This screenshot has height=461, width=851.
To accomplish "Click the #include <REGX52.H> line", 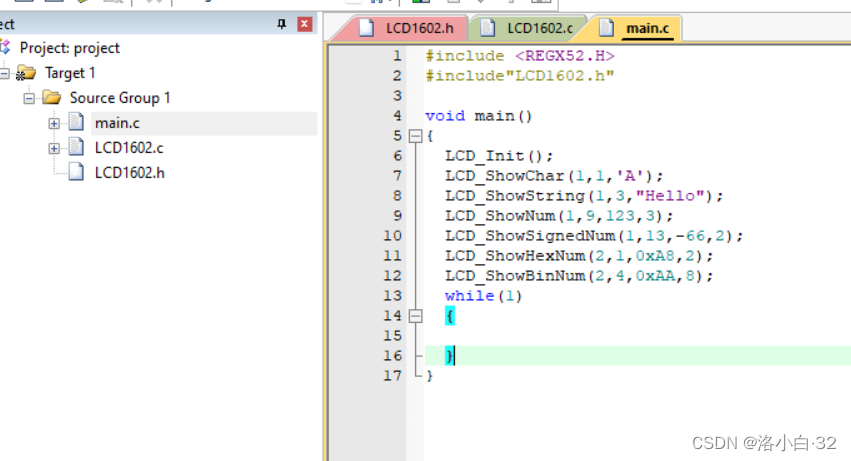I will (x=519, y=56).
